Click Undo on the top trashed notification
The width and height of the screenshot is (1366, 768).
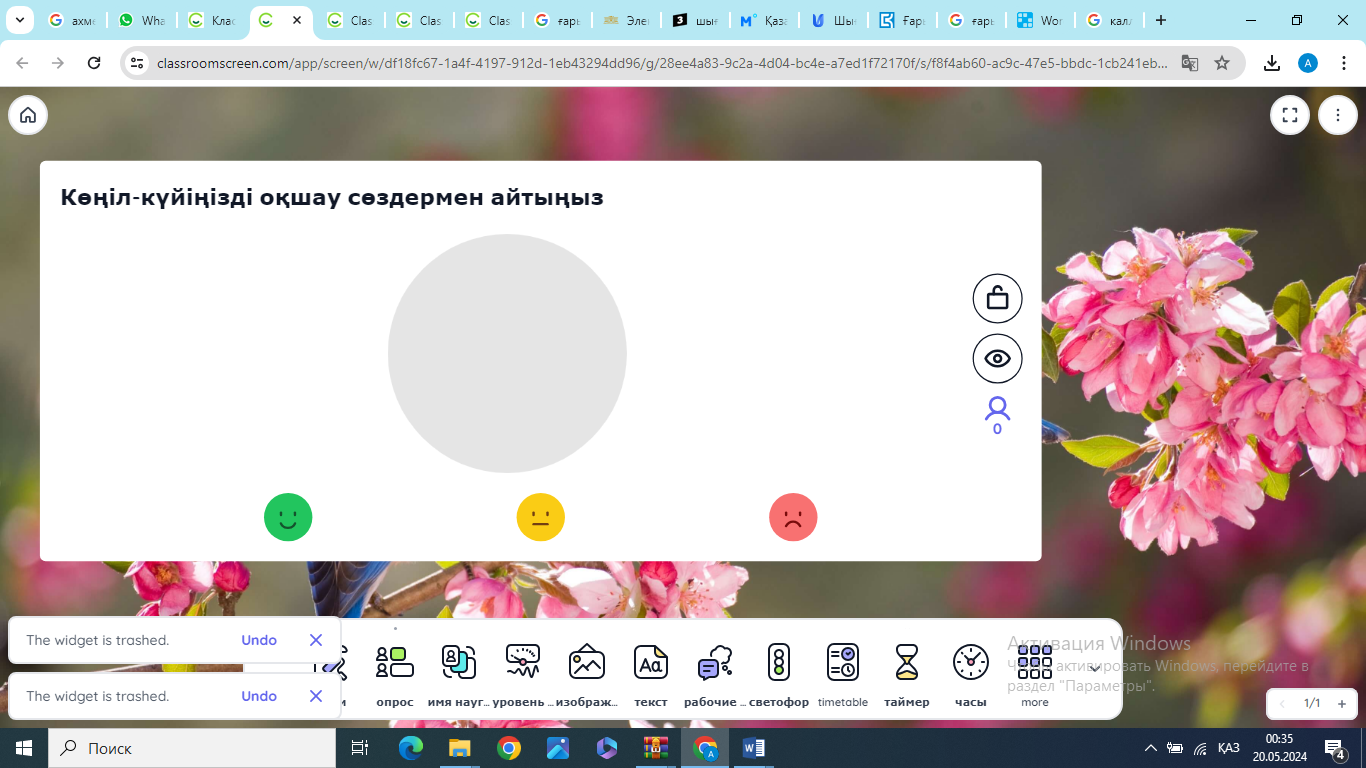[259, 640]
